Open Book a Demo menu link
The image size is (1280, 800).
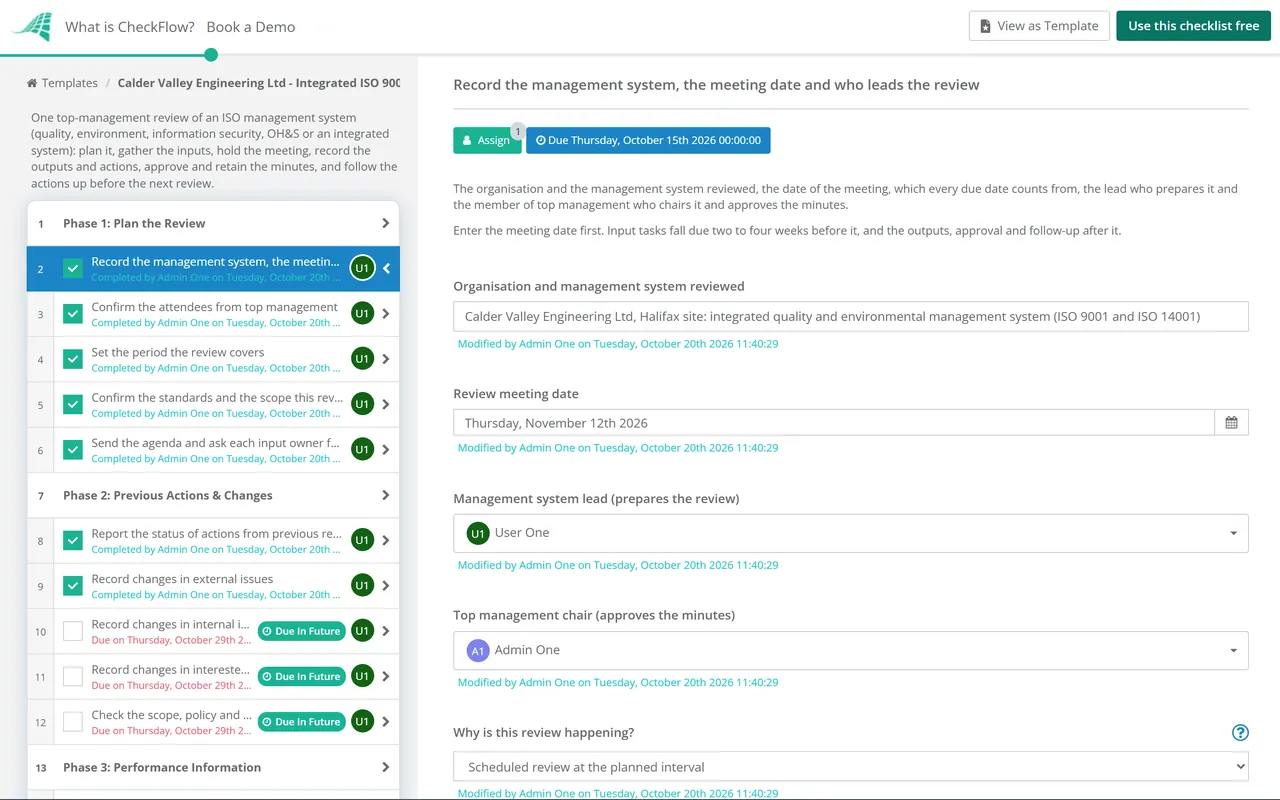(x=251, y=27)
